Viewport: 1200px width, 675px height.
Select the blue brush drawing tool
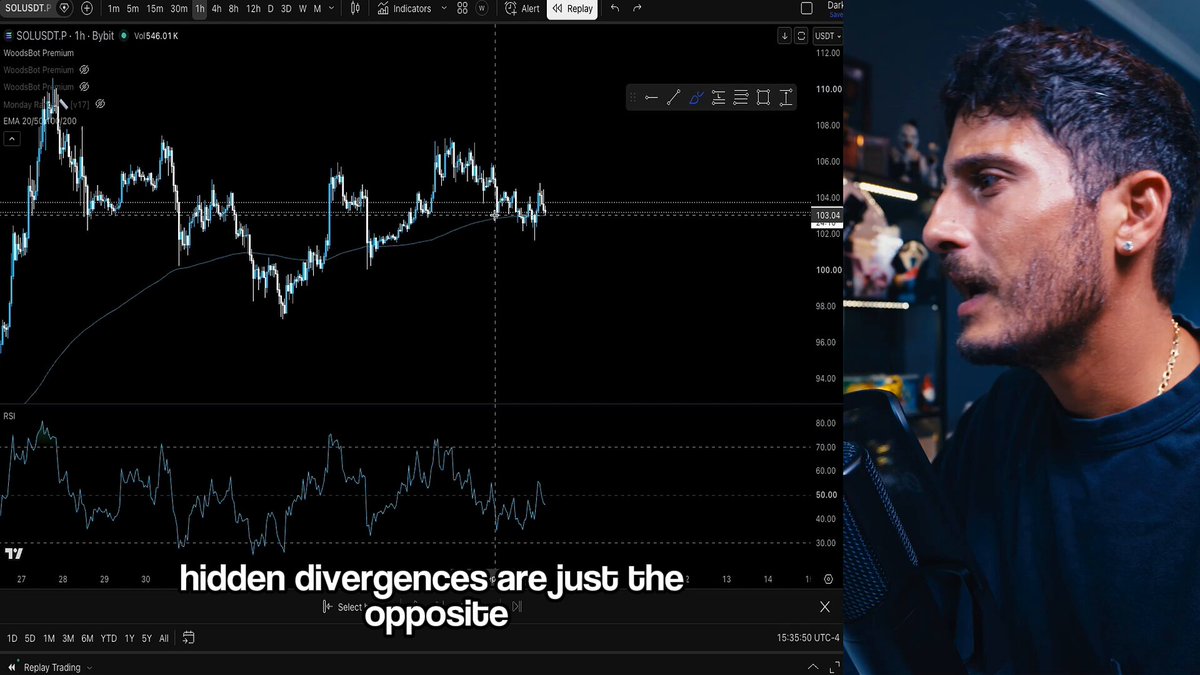[696, 97]
